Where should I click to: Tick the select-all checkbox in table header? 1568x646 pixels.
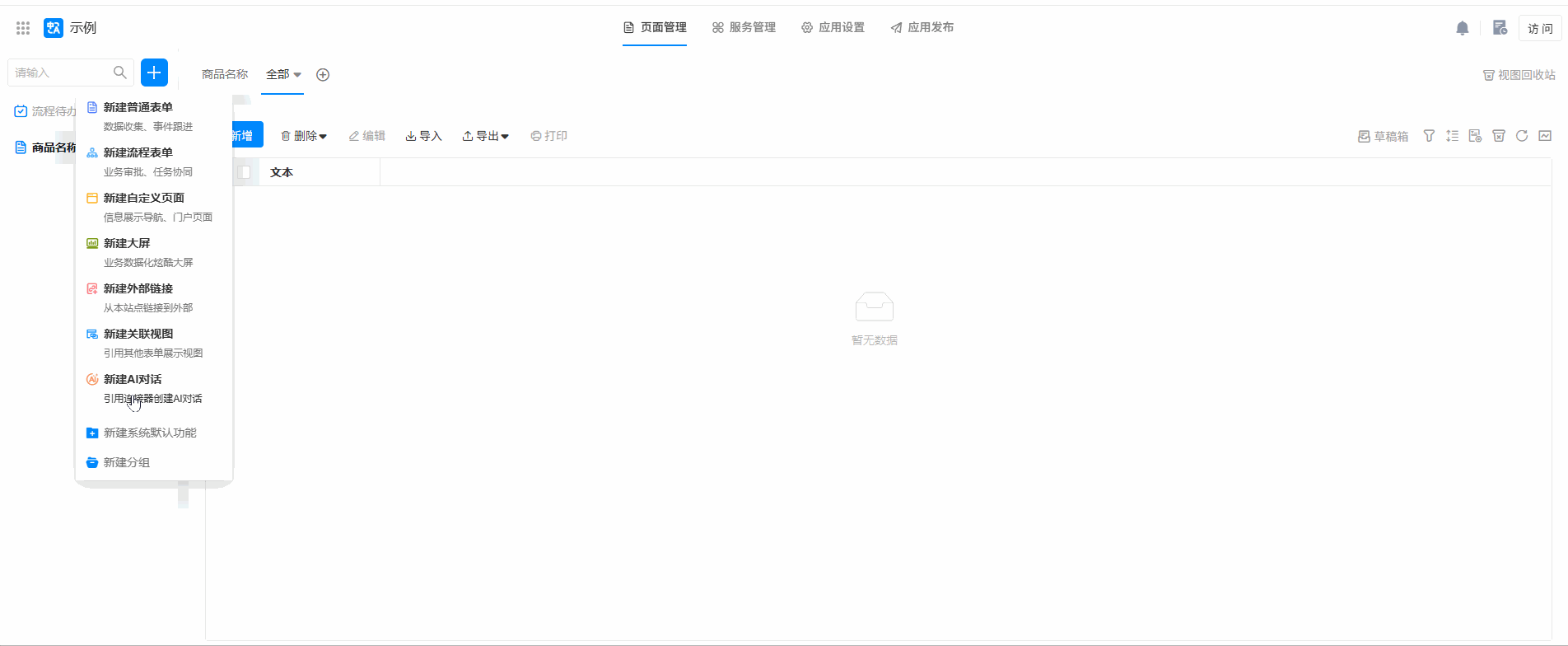(x=244, y=172)
